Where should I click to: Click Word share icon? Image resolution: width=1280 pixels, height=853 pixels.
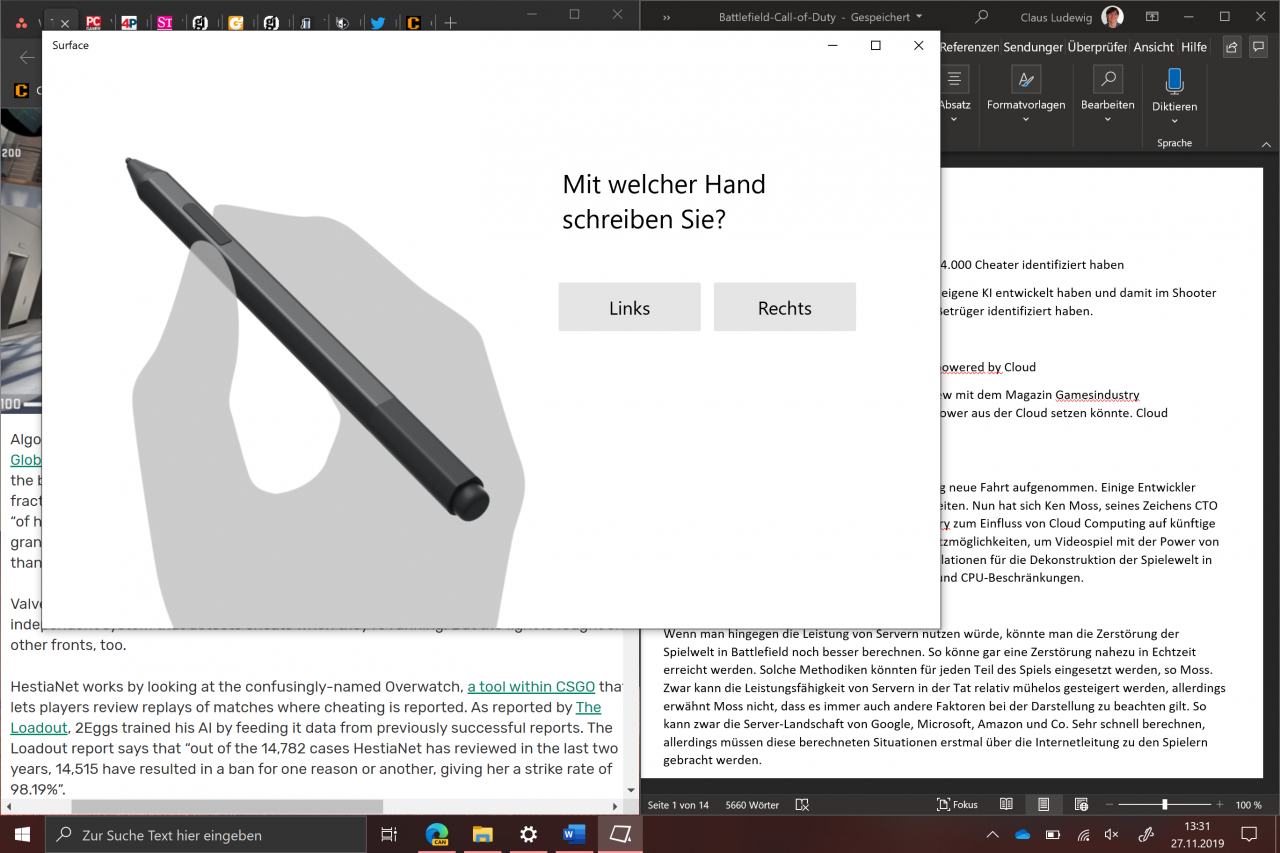[1232, 47]
